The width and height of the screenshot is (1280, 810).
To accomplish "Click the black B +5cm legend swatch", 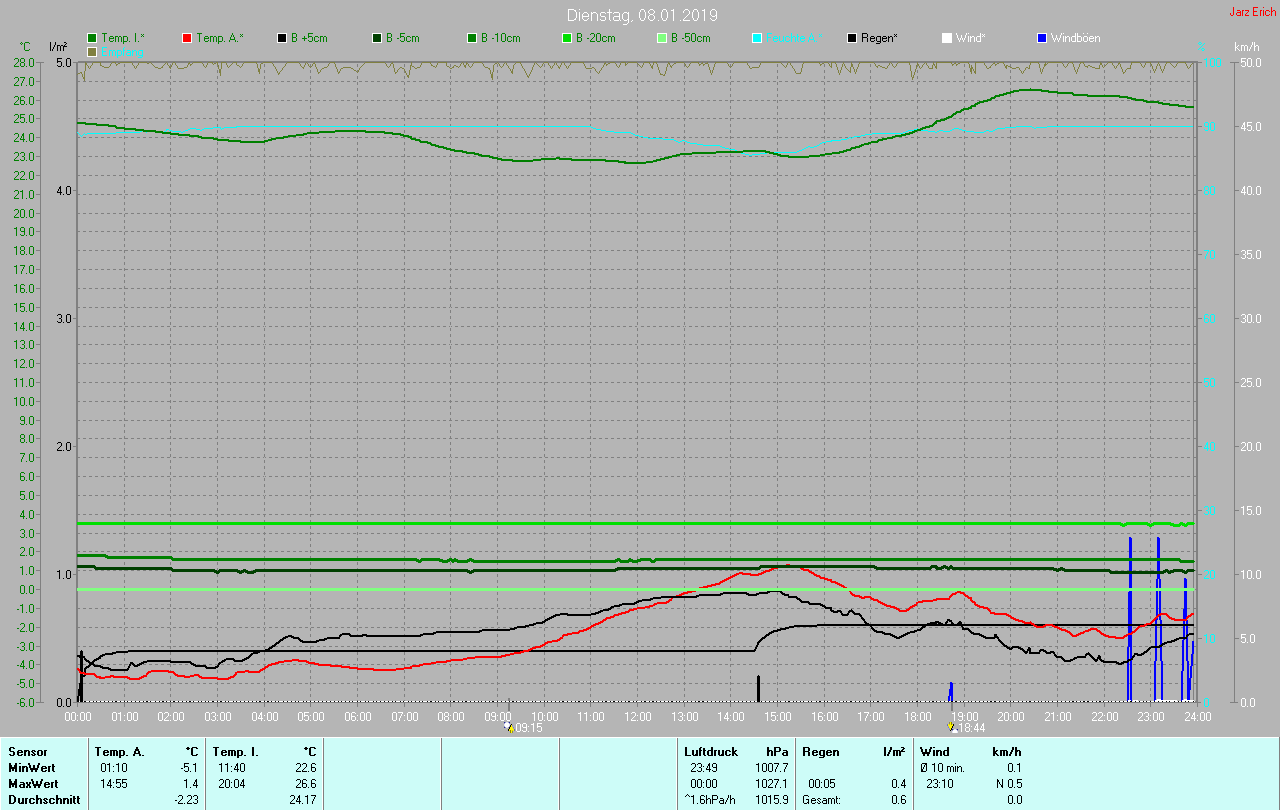I will coord(282,38).
